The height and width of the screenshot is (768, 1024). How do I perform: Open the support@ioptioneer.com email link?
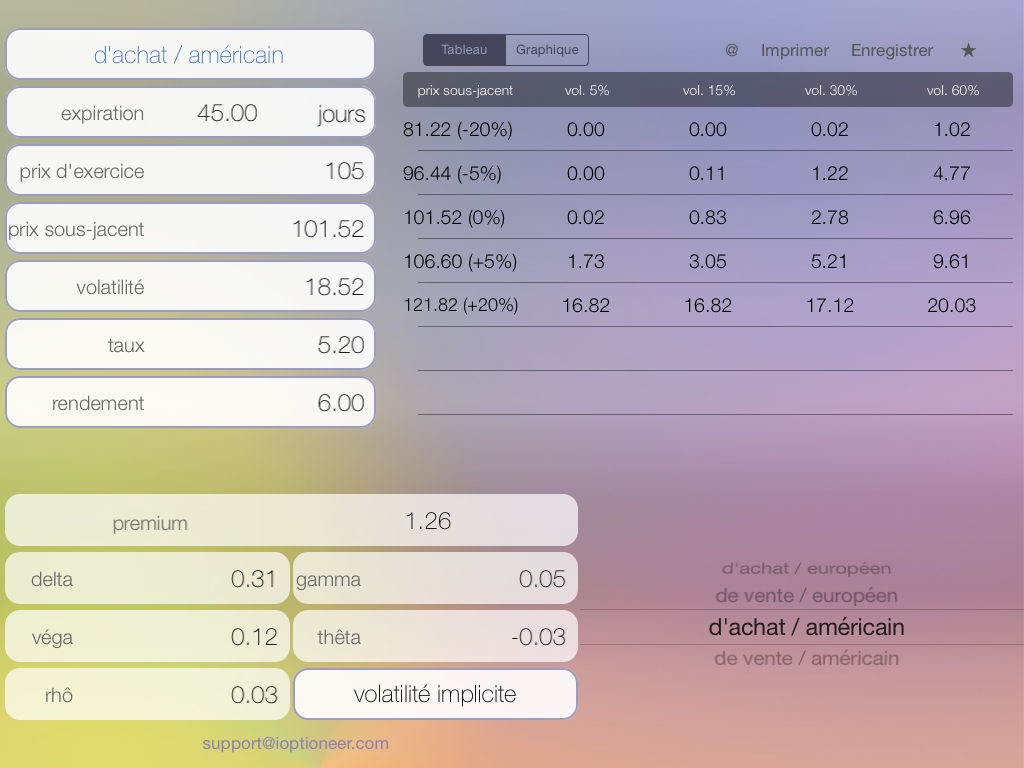coord(295,743)
